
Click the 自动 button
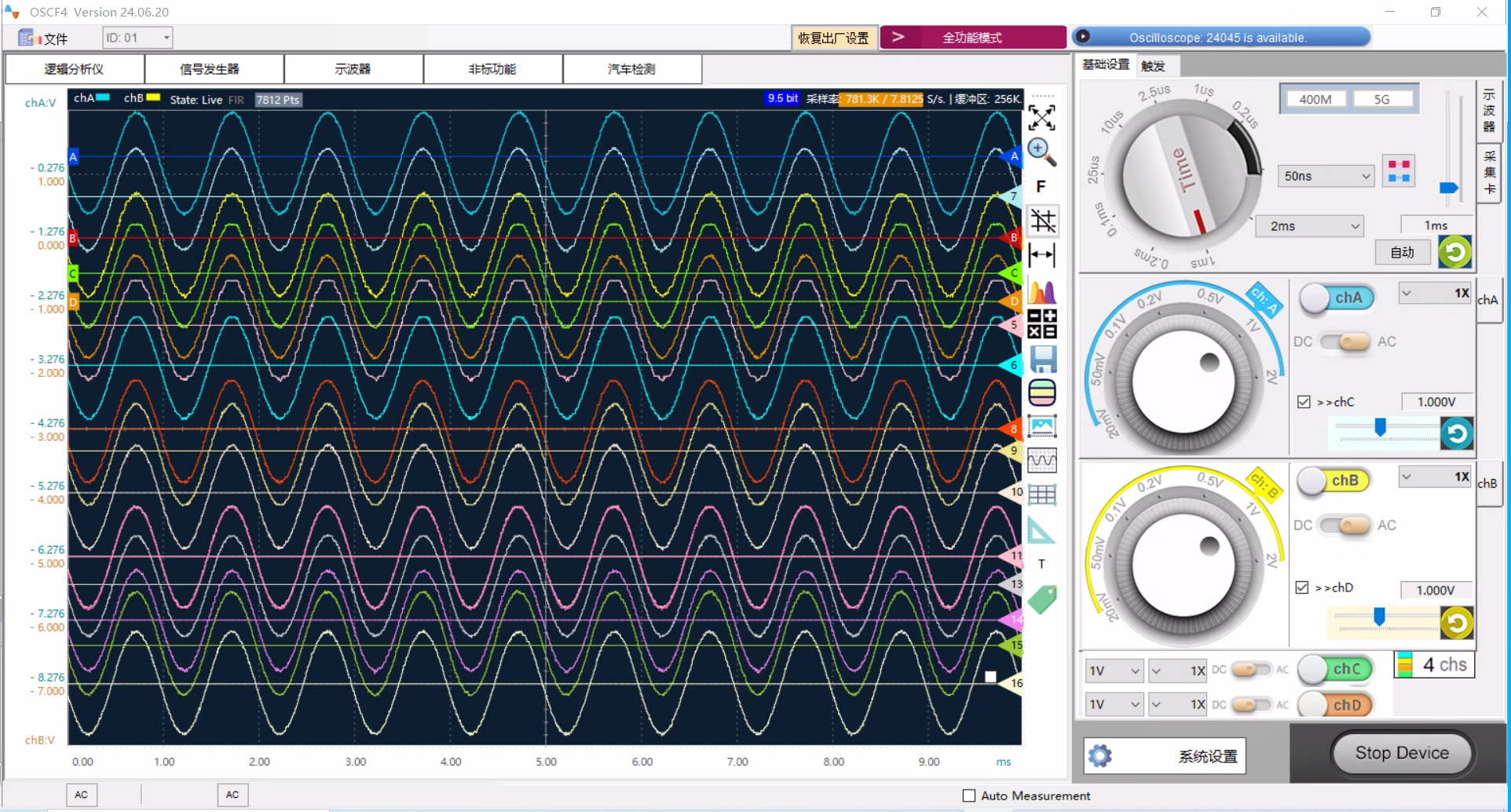tap(1403, 252)
